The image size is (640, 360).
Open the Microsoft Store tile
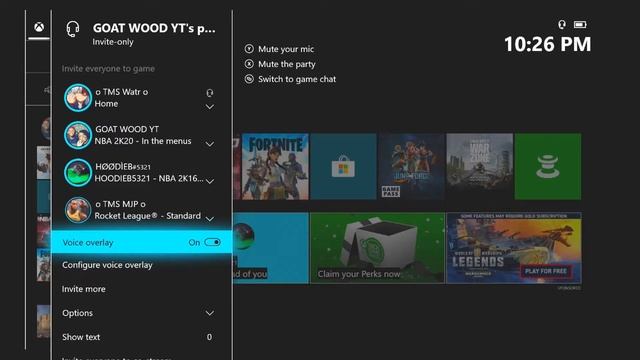pos(343,166)
